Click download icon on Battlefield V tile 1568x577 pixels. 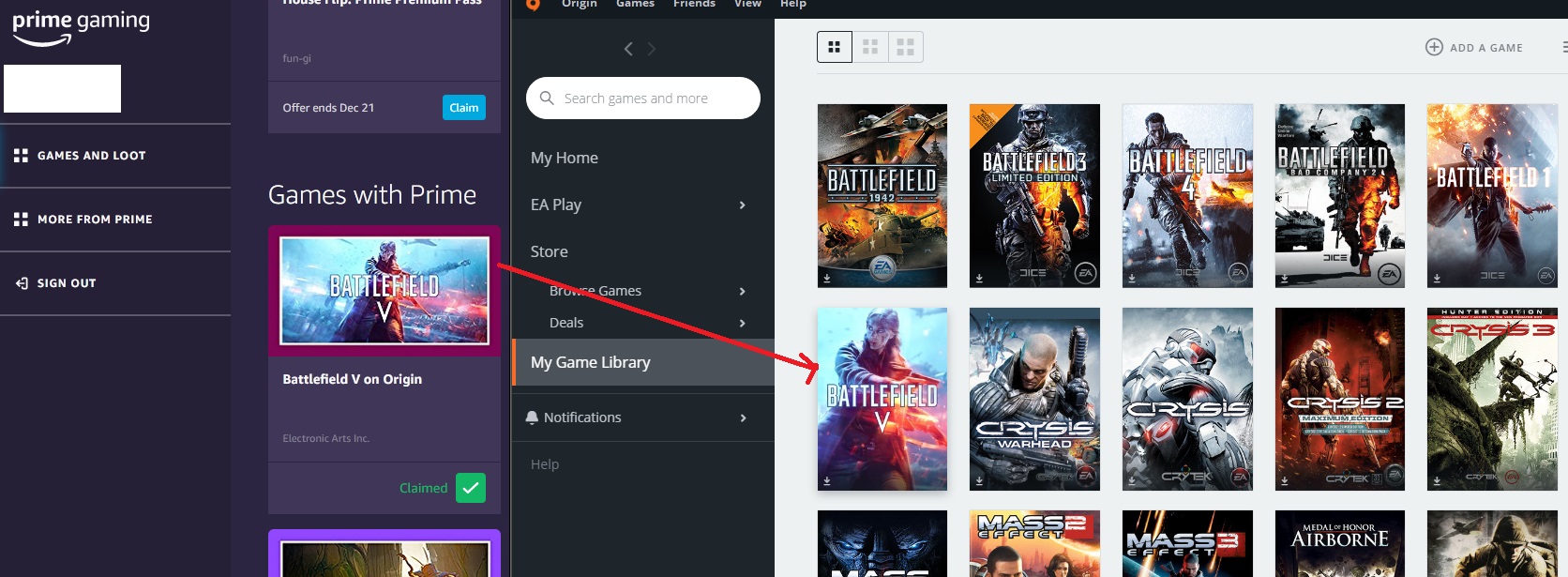(x=827, y=481)
